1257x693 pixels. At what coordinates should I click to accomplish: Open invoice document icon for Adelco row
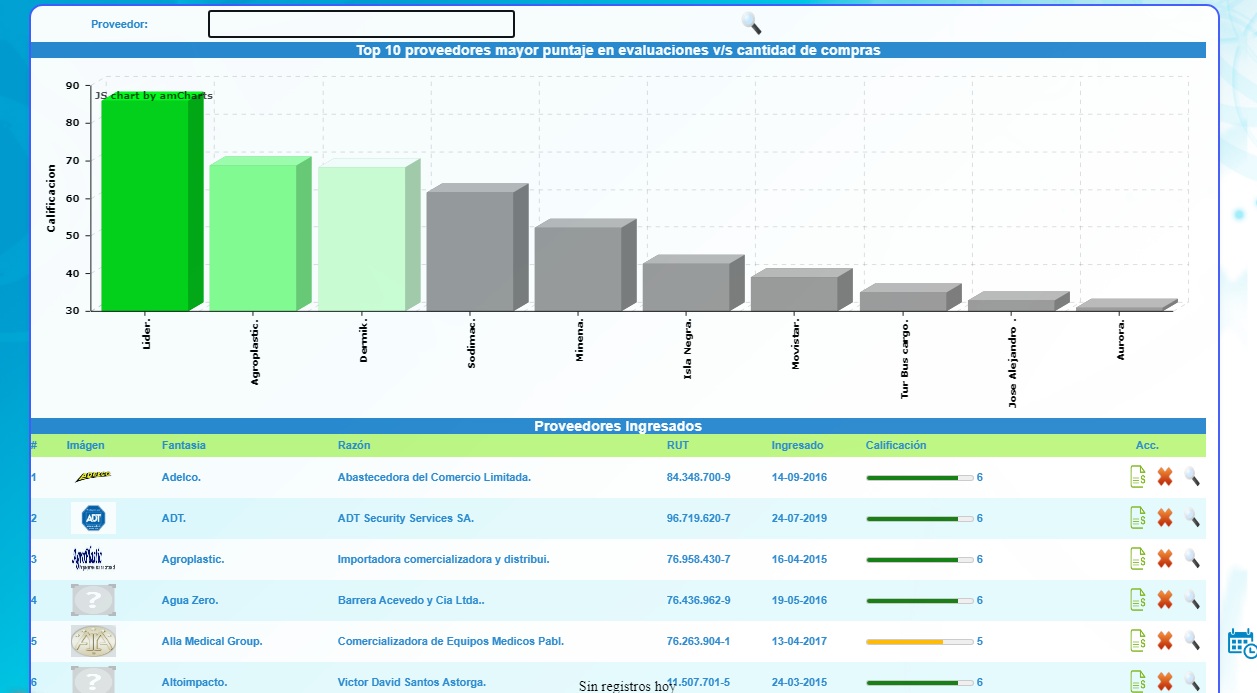1137,477
